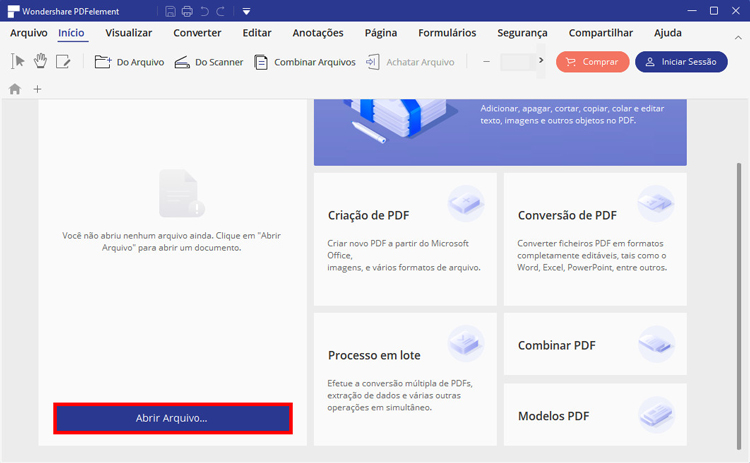Click Achatar Arquivo toolbar item
The width and height of the screenshot is (750, 463).
coord(410,62)
